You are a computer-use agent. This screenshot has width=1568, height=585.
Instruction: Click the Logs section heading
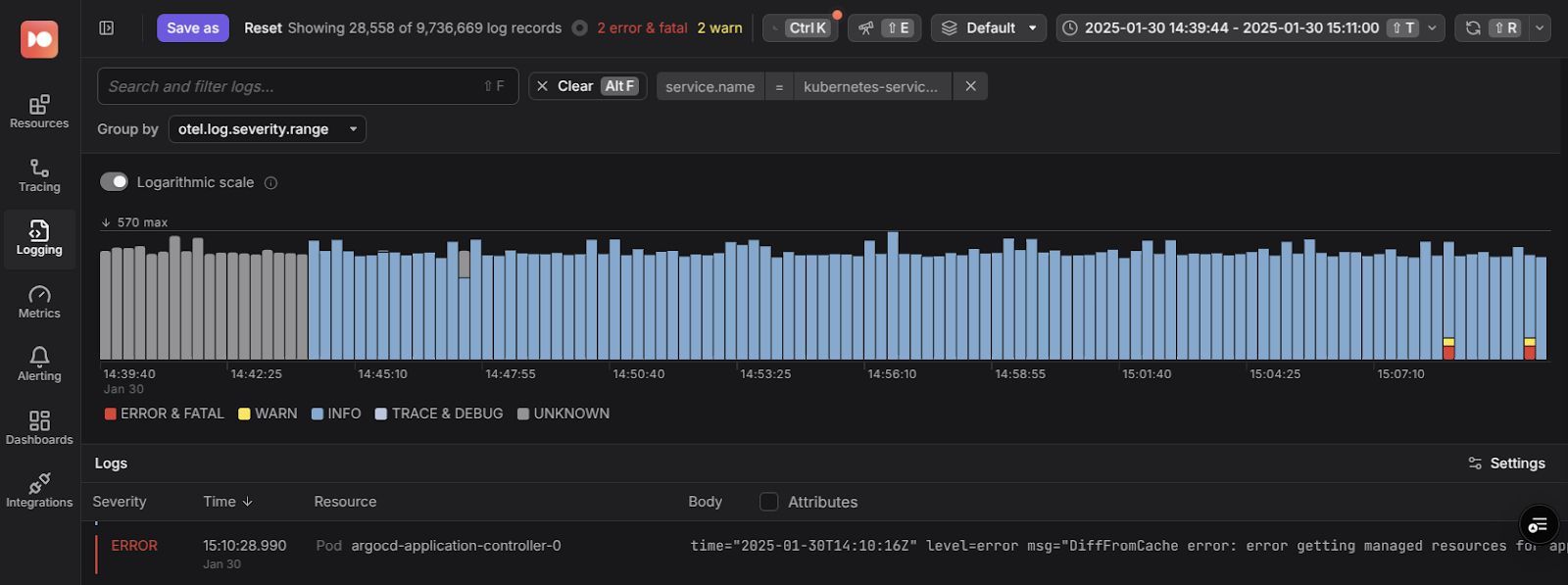[x=111, y=463]
